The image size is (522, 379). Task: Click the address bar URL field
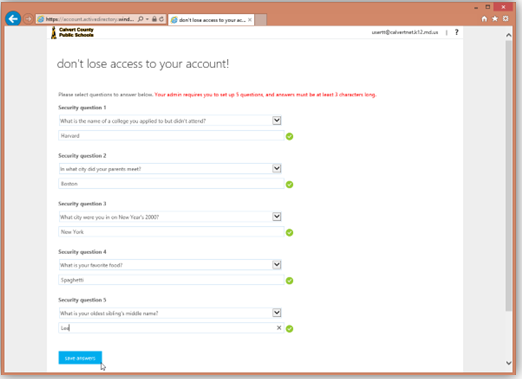click(x=89, y=19)
